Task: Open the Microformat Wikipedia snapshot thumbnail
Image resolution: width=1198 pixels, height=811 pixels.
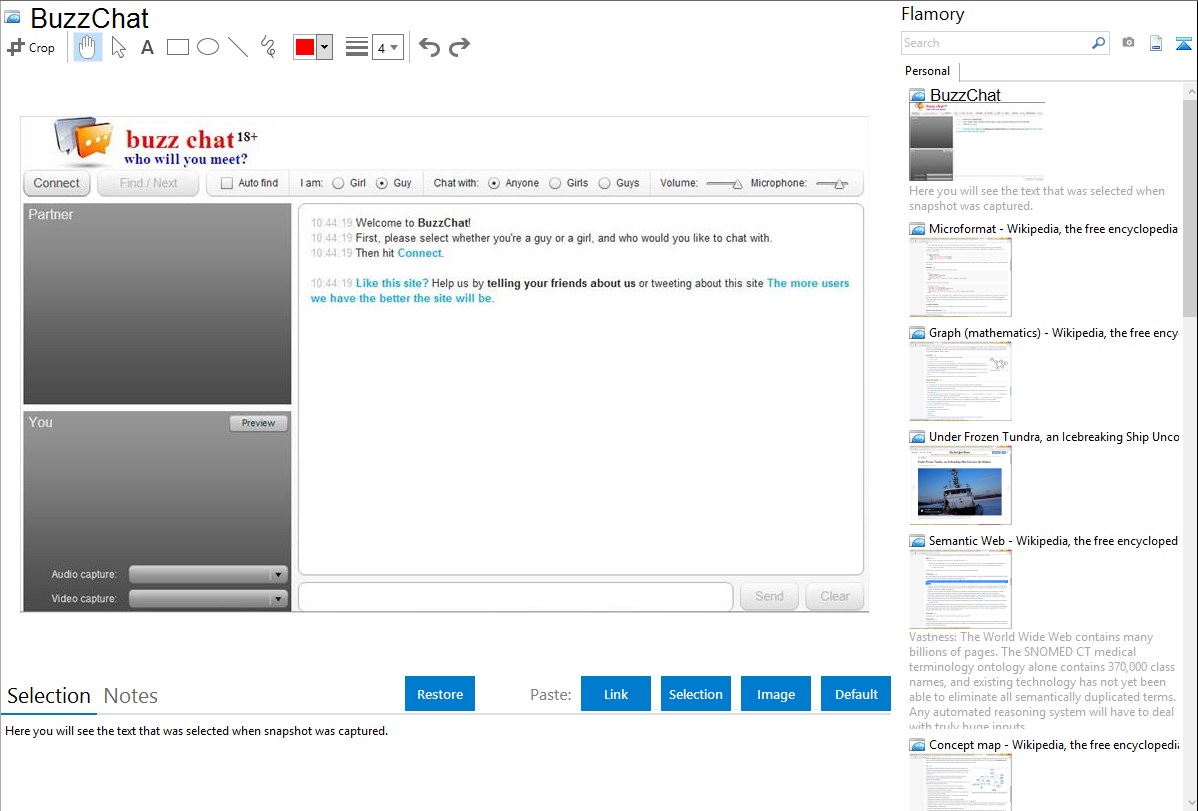Action: 960,277
